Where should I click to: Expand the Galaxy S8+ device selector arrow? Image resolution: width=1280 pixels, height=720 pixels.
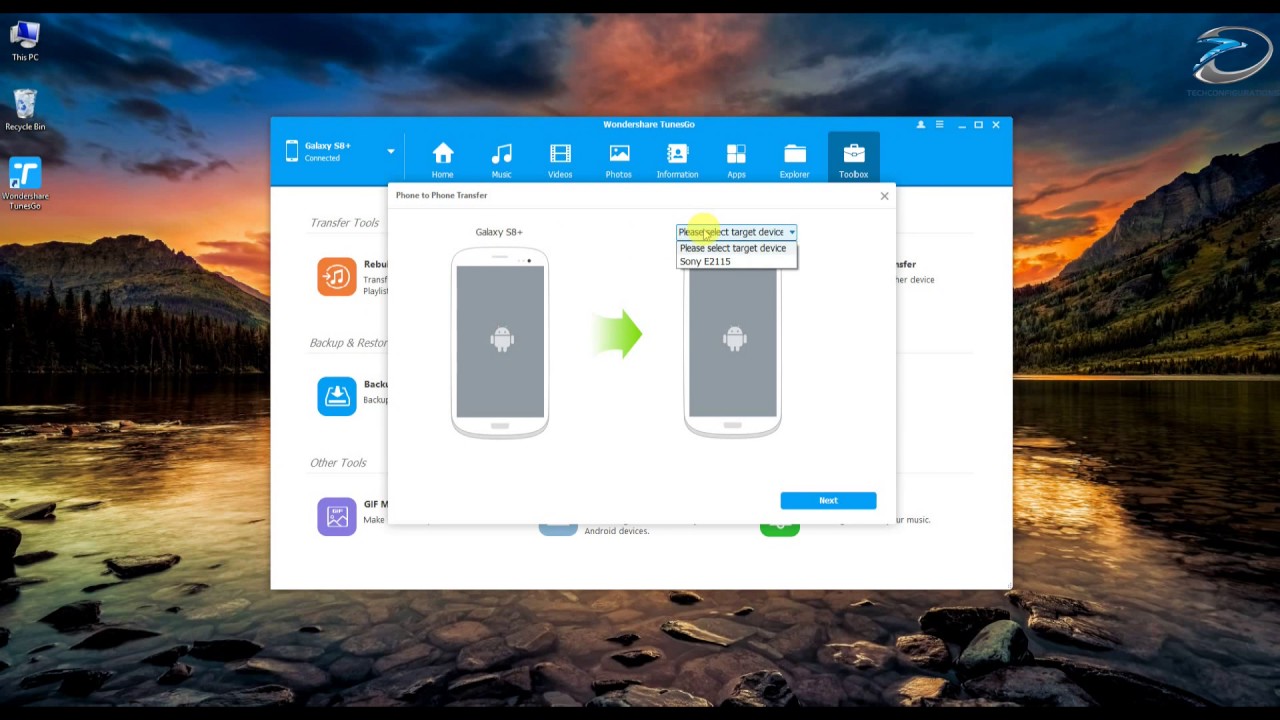coord(391,152)
